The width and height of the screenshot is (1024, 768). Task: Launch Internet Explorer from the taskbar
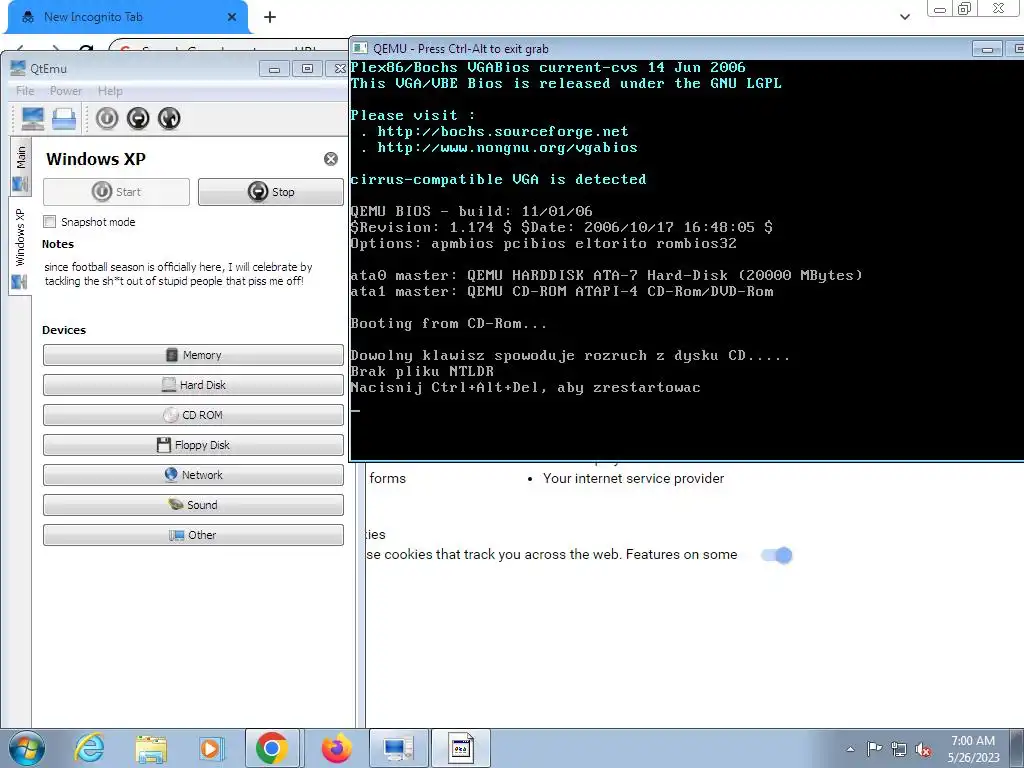[89, 748]
